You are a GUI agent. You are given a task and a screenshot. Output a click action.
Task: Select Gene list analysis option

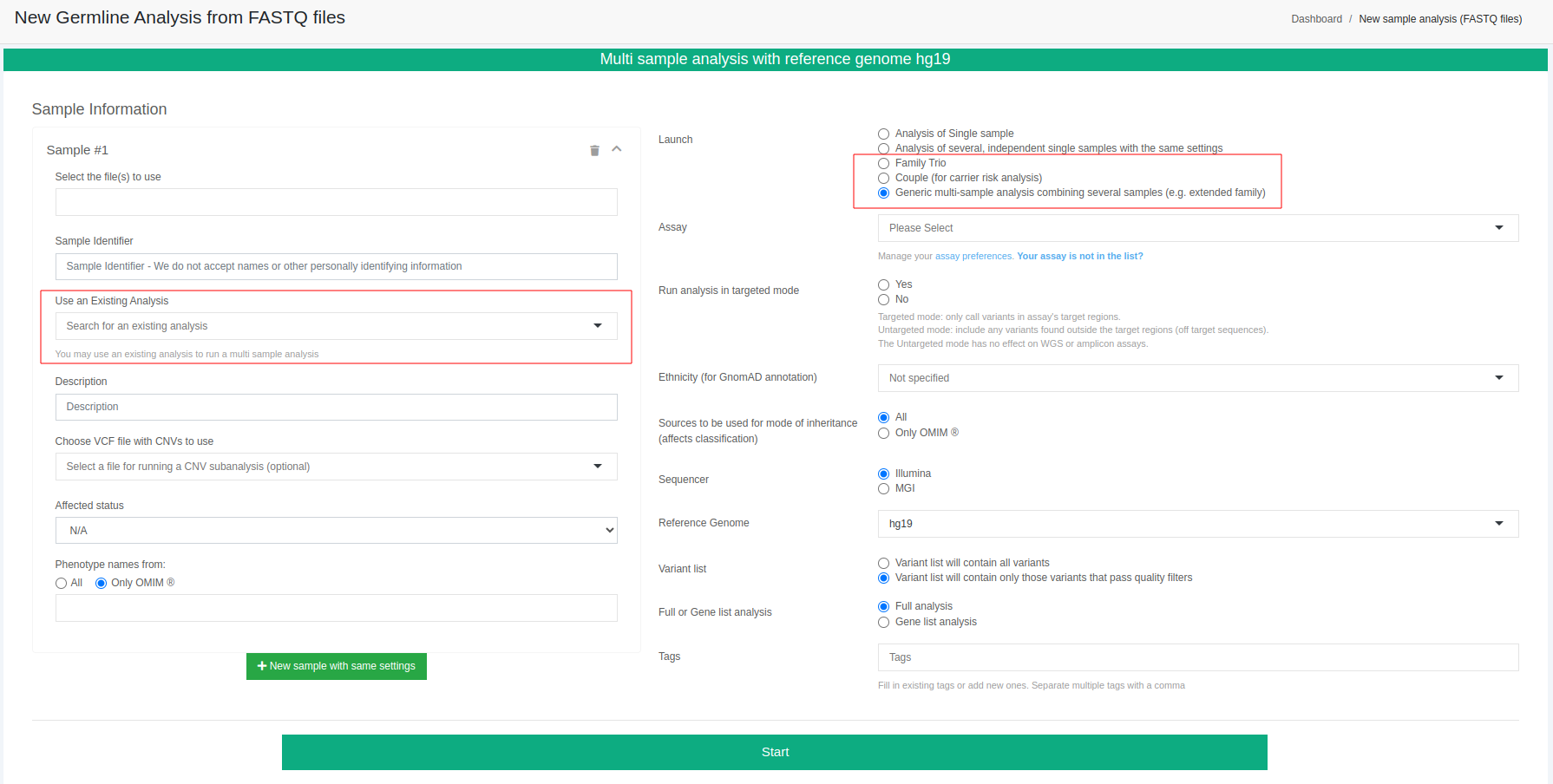tap(883, 622)
